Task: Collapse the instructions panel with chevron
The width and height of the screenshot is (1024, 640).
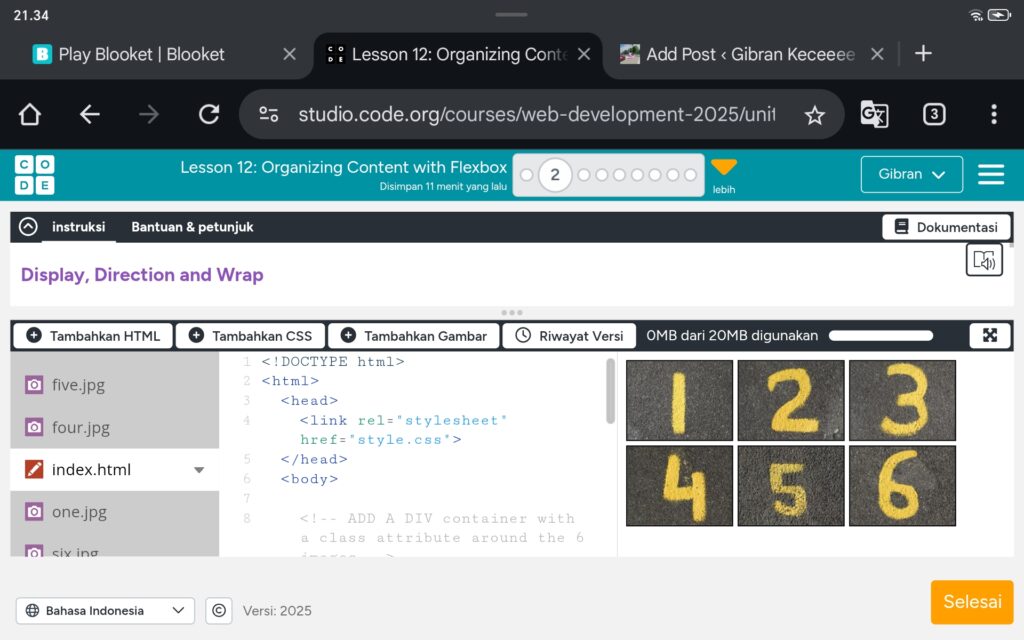Action: [x=28, y=227]
